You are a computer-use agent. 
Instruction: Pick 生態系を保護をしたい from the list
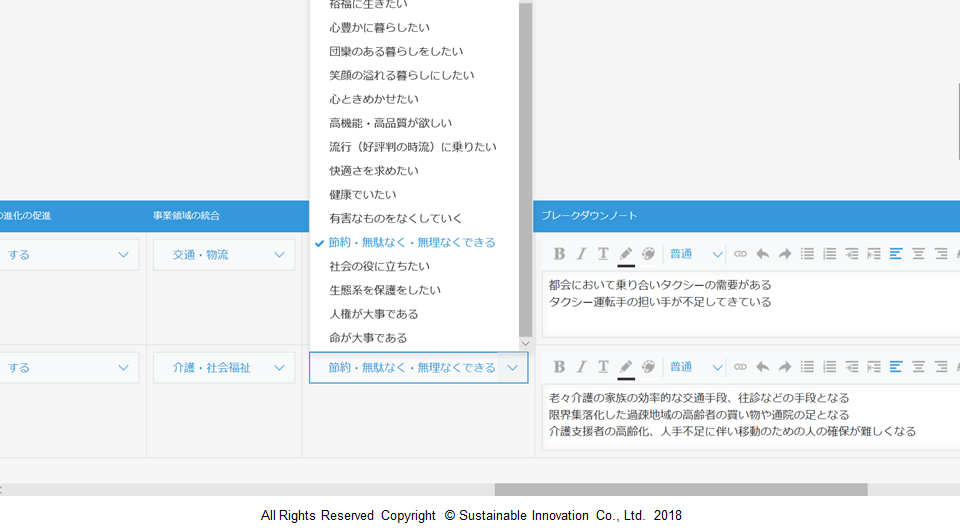tap(385, 290)
